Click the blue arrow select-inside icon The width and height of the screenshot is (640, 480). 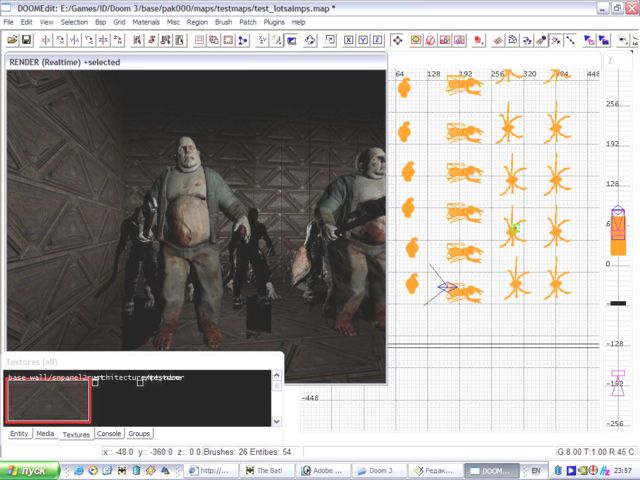[x=589, y=40]
